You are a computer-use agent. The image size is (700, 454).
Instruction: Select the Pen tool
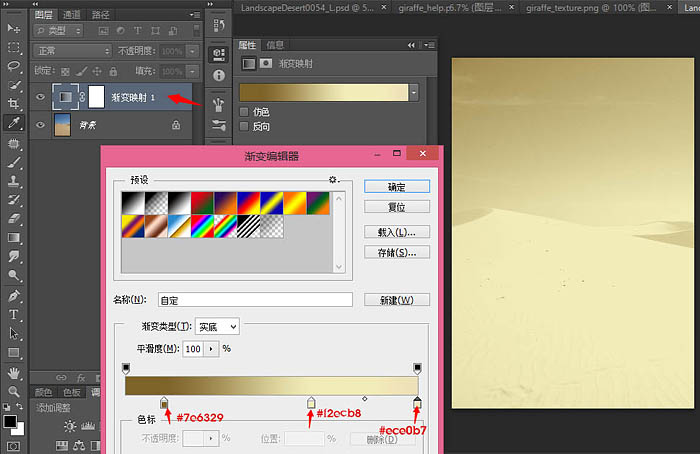(14, 296)
